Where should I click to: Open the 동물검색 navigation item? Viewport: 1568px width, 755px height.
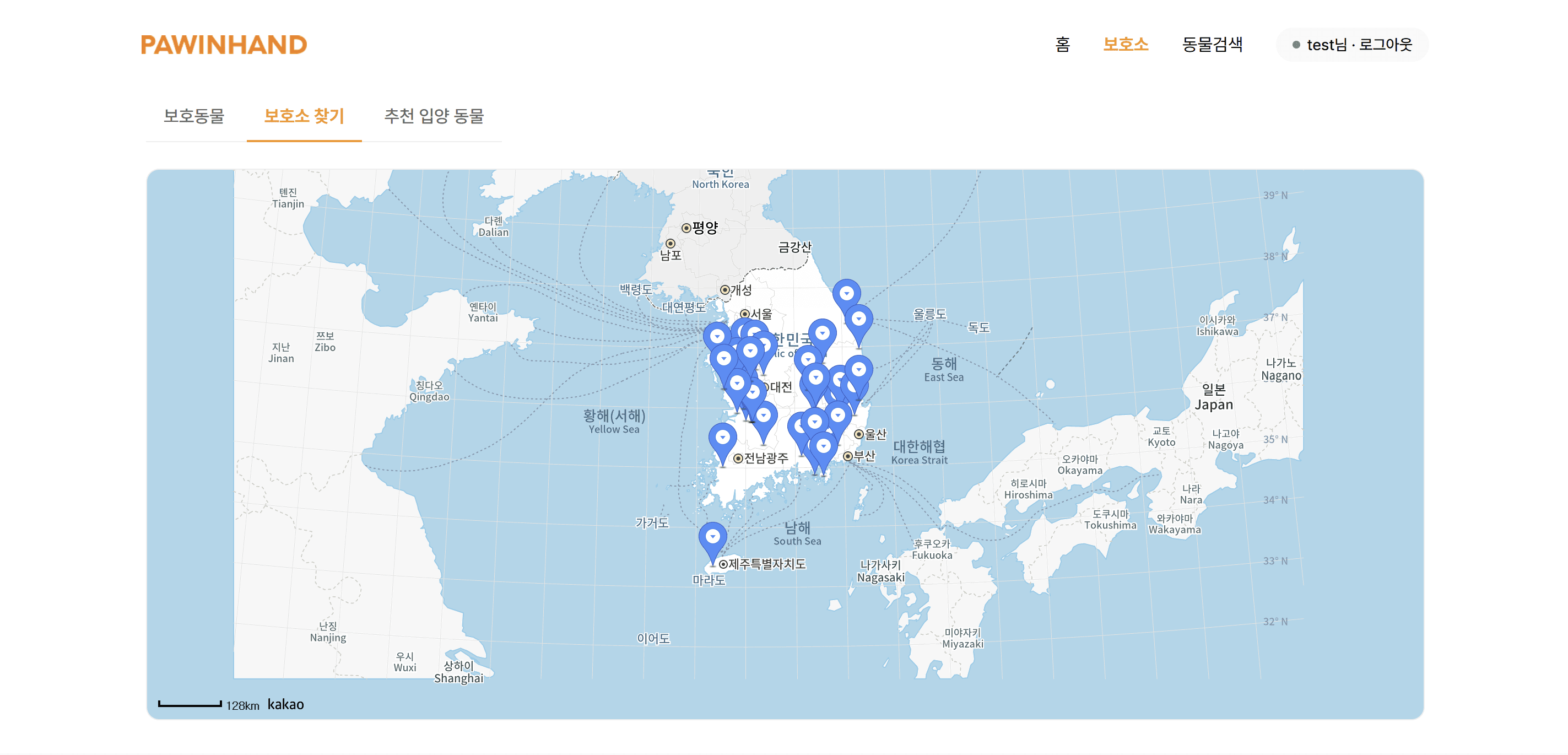tap(1212, 45)
